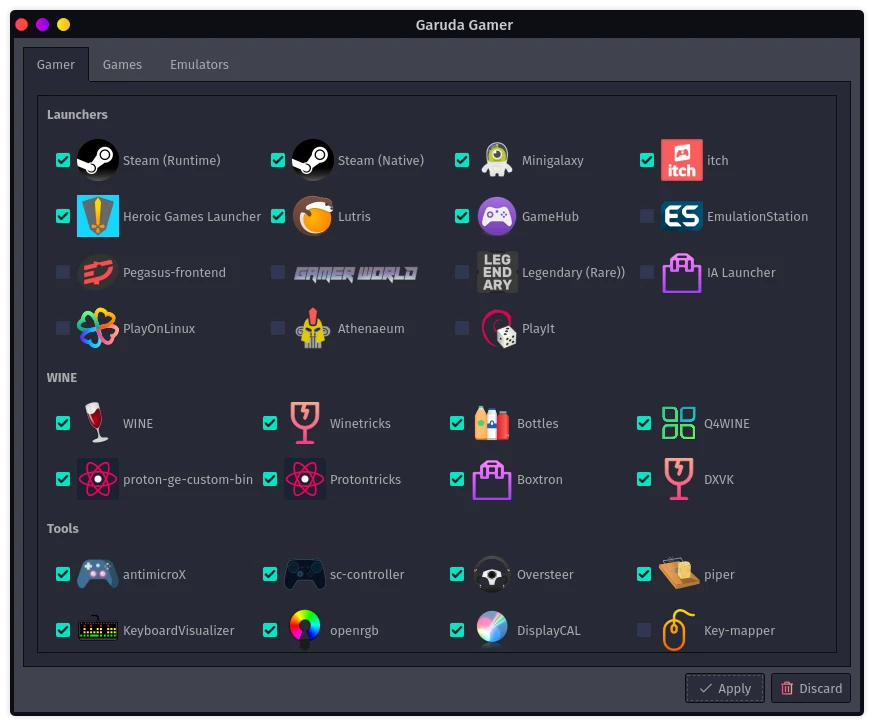Click the GameHub controller icon
Viewport: 874px width, 726px height.
tap(497, 216)
